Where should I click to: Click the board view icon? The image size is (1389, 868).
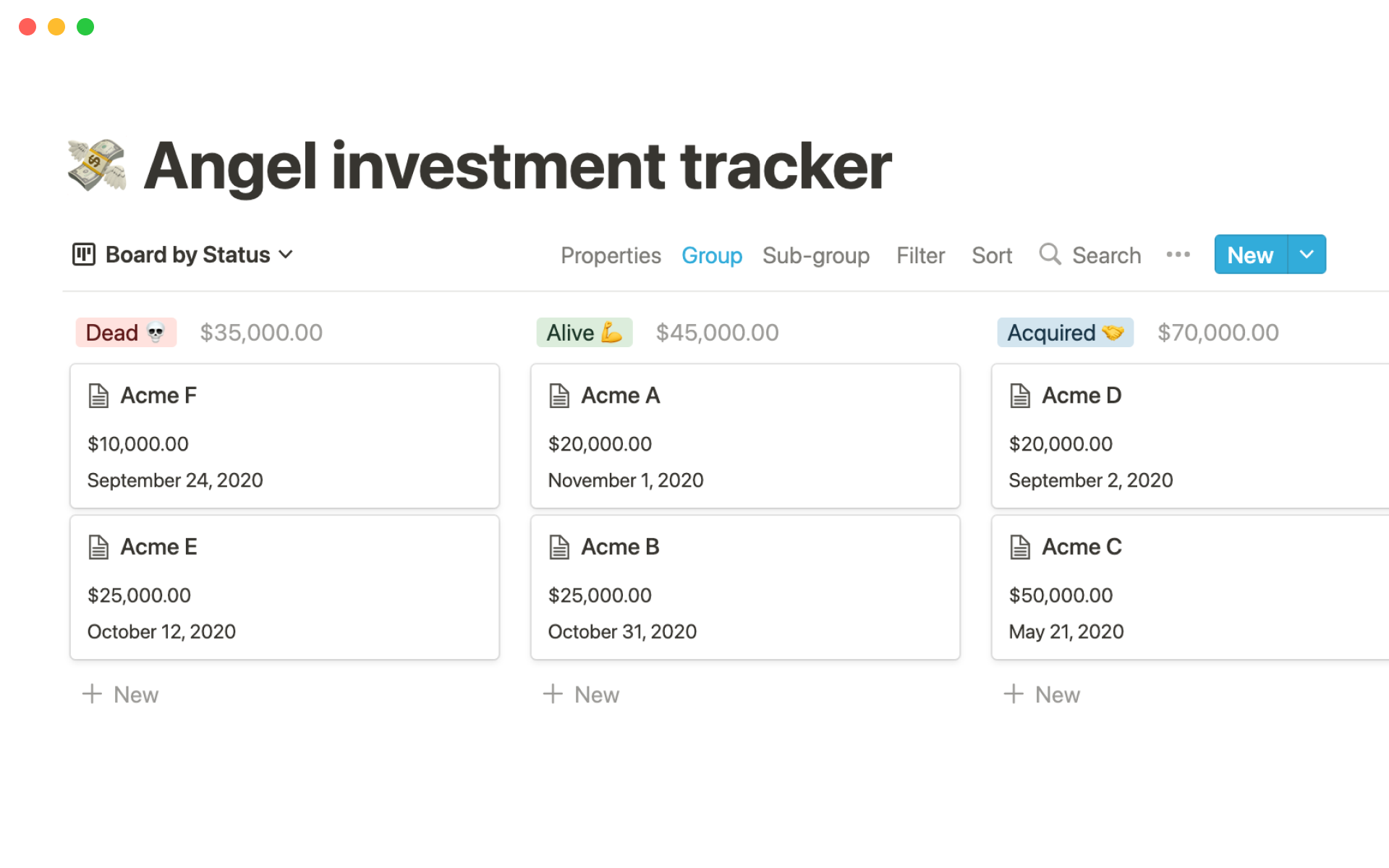coord(84,255)
